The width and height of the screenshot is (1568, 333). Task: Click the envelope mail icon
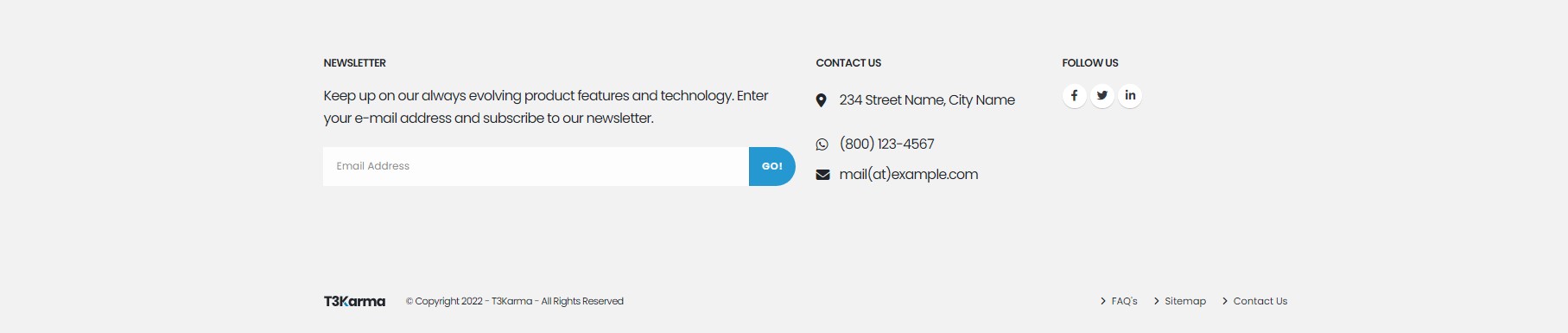pos(822,175)
